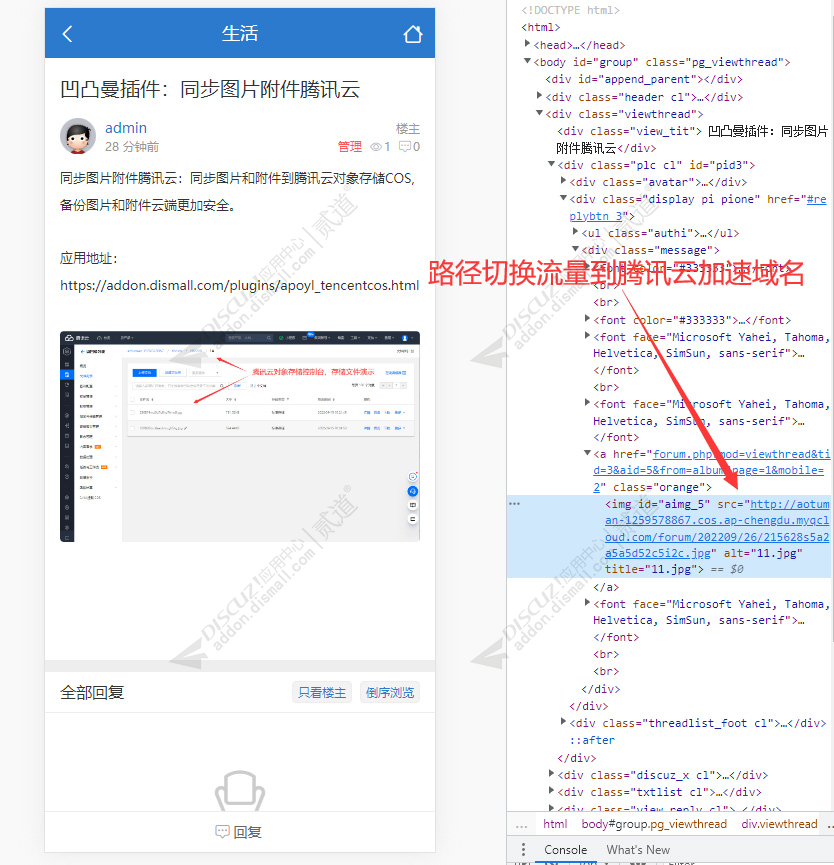Switch to the Console drawer tab
Image resolution: width=834 pixels, height=865 pixels.
565,850
